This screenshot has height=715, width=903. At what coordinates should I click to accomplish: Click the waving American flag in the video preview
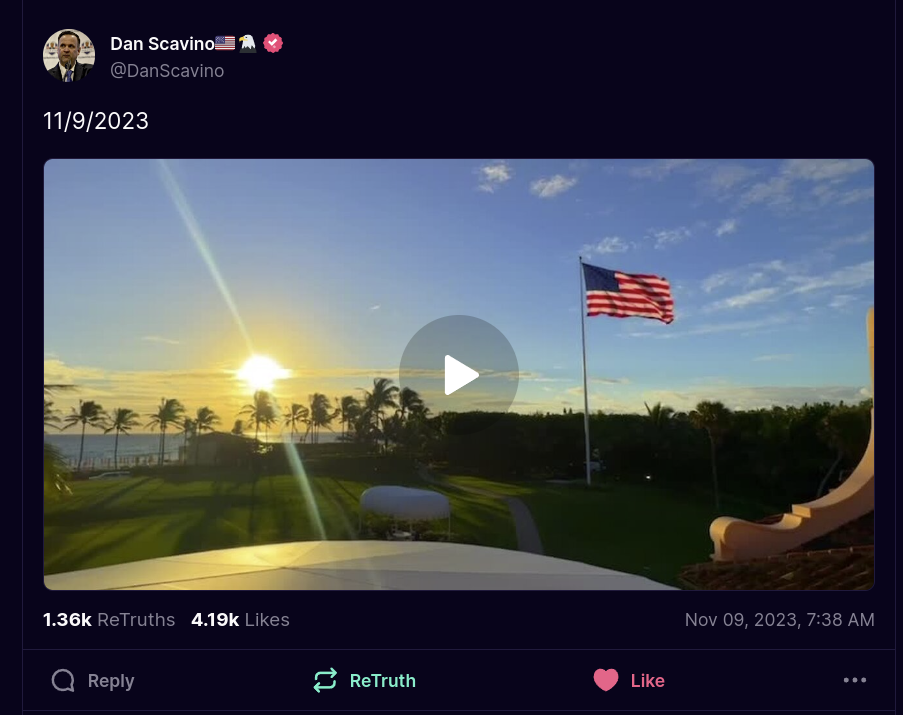pos(628,292)
